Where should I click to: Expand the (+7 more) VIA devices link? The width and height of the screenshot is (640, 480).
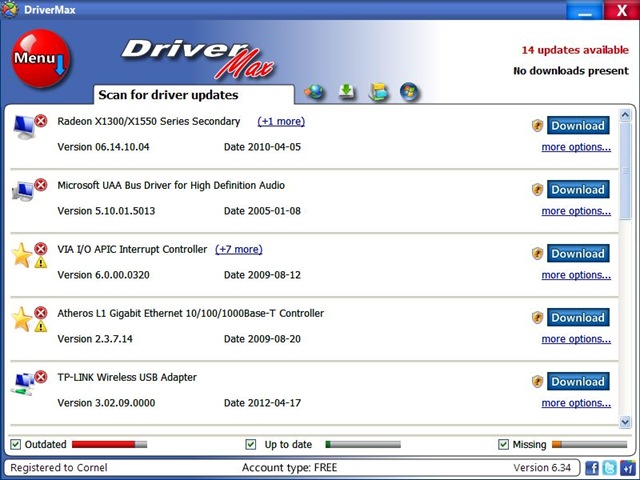(239, 249)
